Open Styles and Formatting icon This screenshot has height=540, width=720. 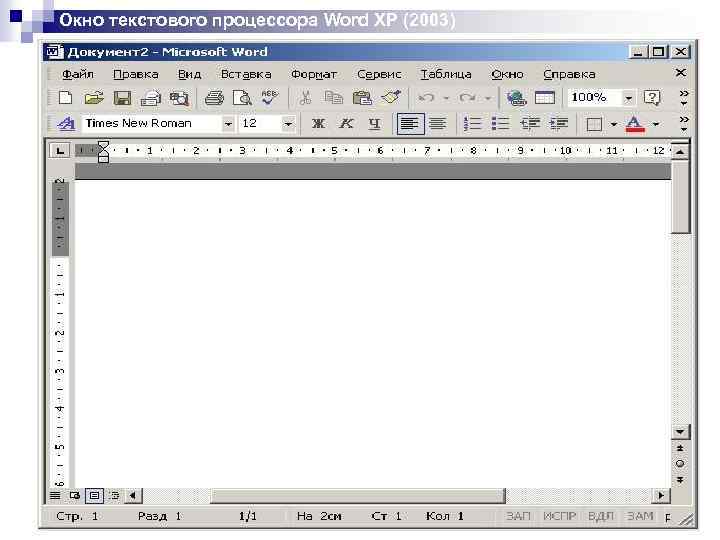point(66,124)
